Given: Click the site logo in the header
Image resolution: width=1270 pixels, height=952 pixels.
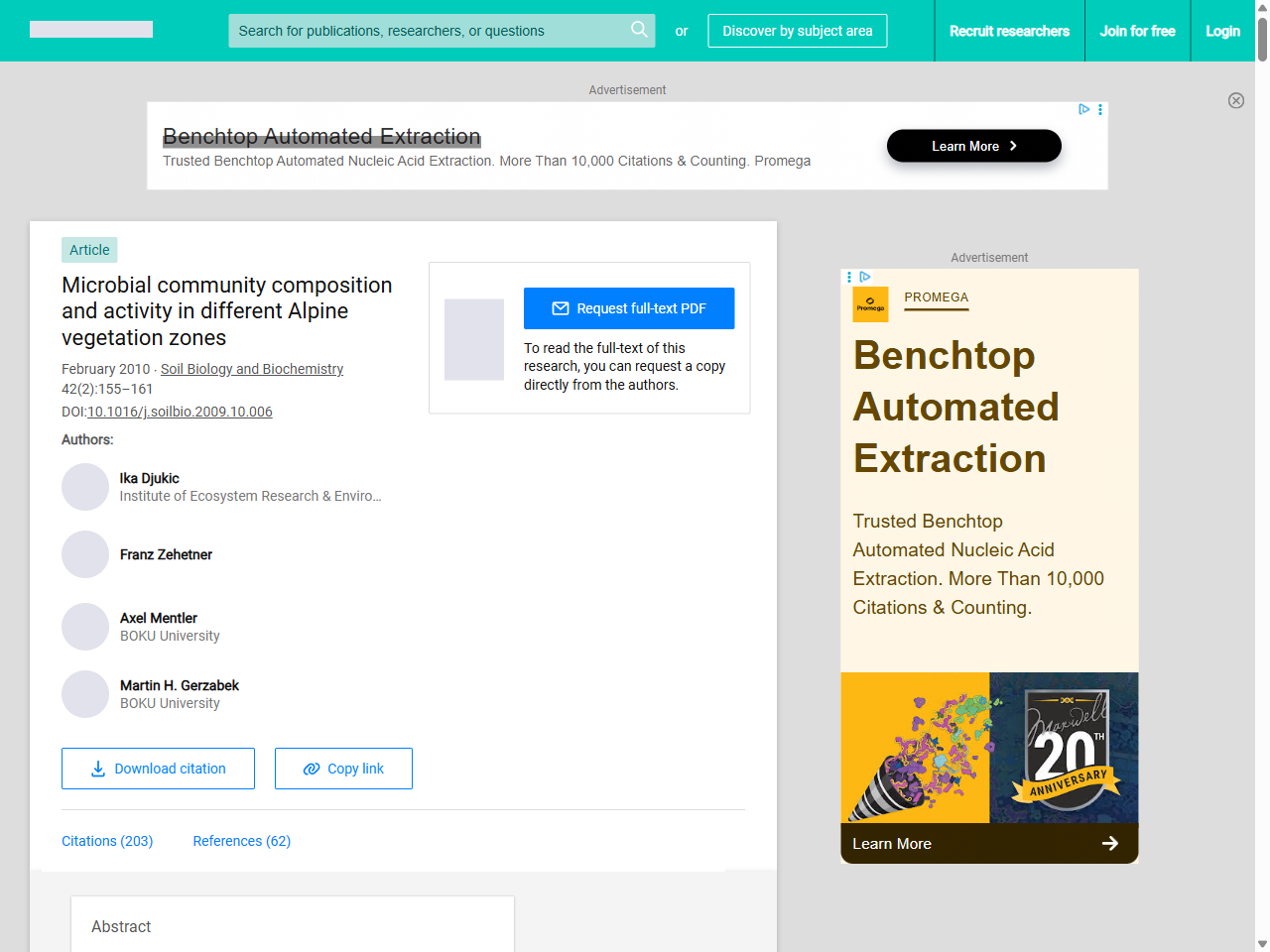Looking at the screenshot, I should (x=91, y=30).
